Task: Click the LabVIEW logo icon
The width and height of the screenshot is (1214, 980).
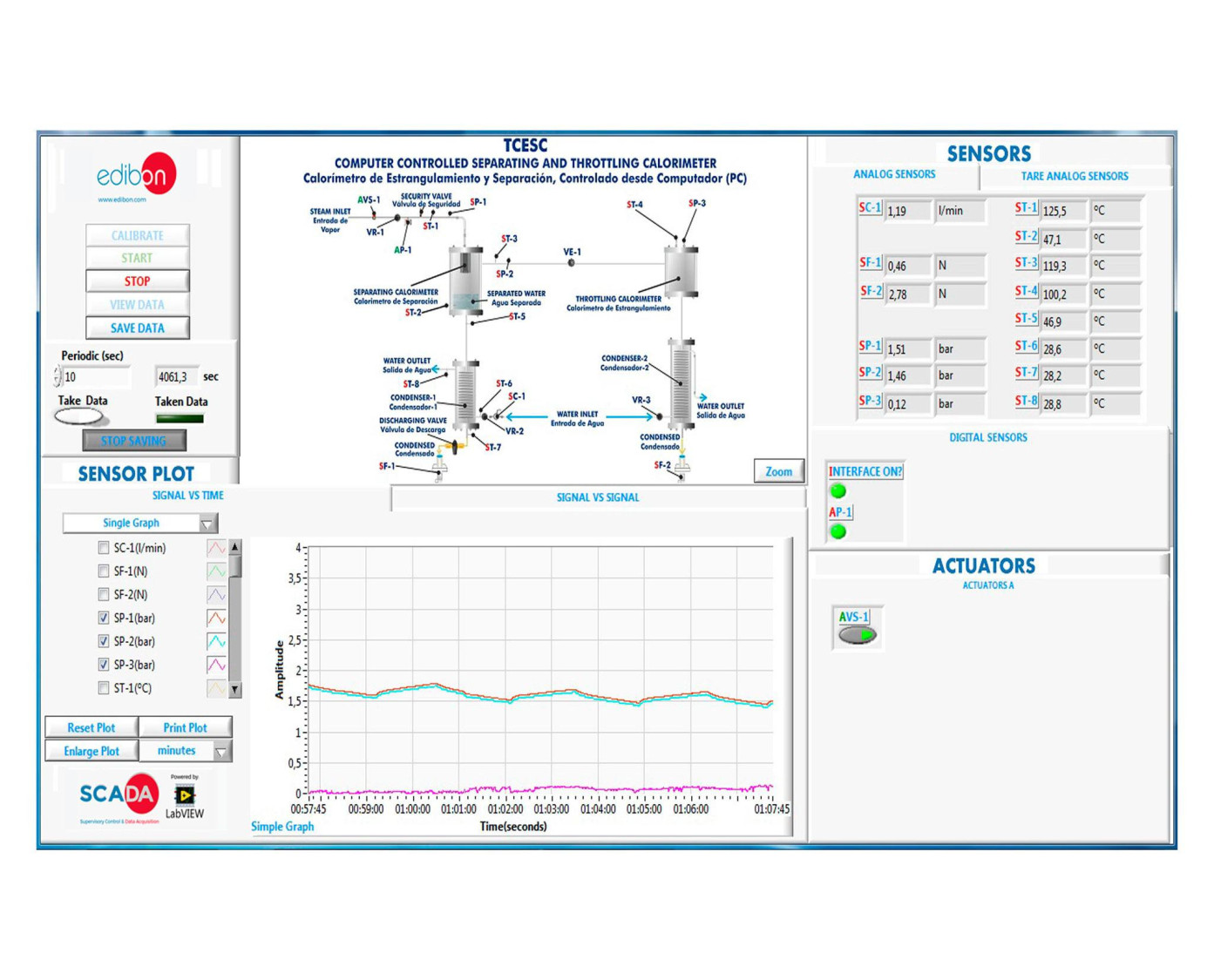Action: (185, 794)
